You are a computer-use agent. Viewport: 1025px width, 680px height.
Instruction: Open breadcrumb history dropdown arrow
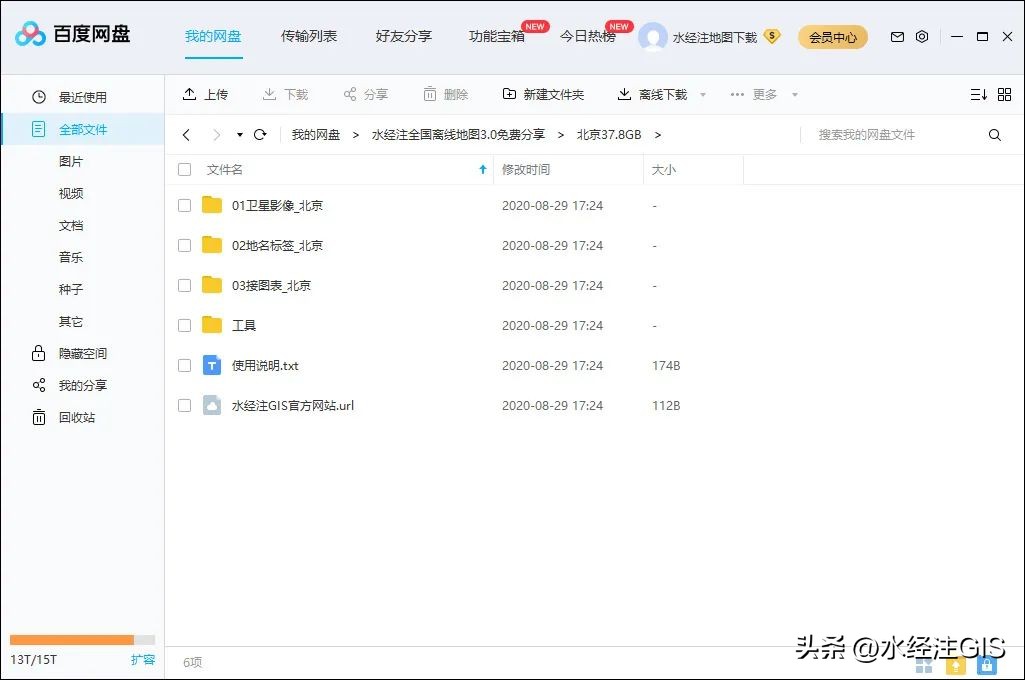238,133
